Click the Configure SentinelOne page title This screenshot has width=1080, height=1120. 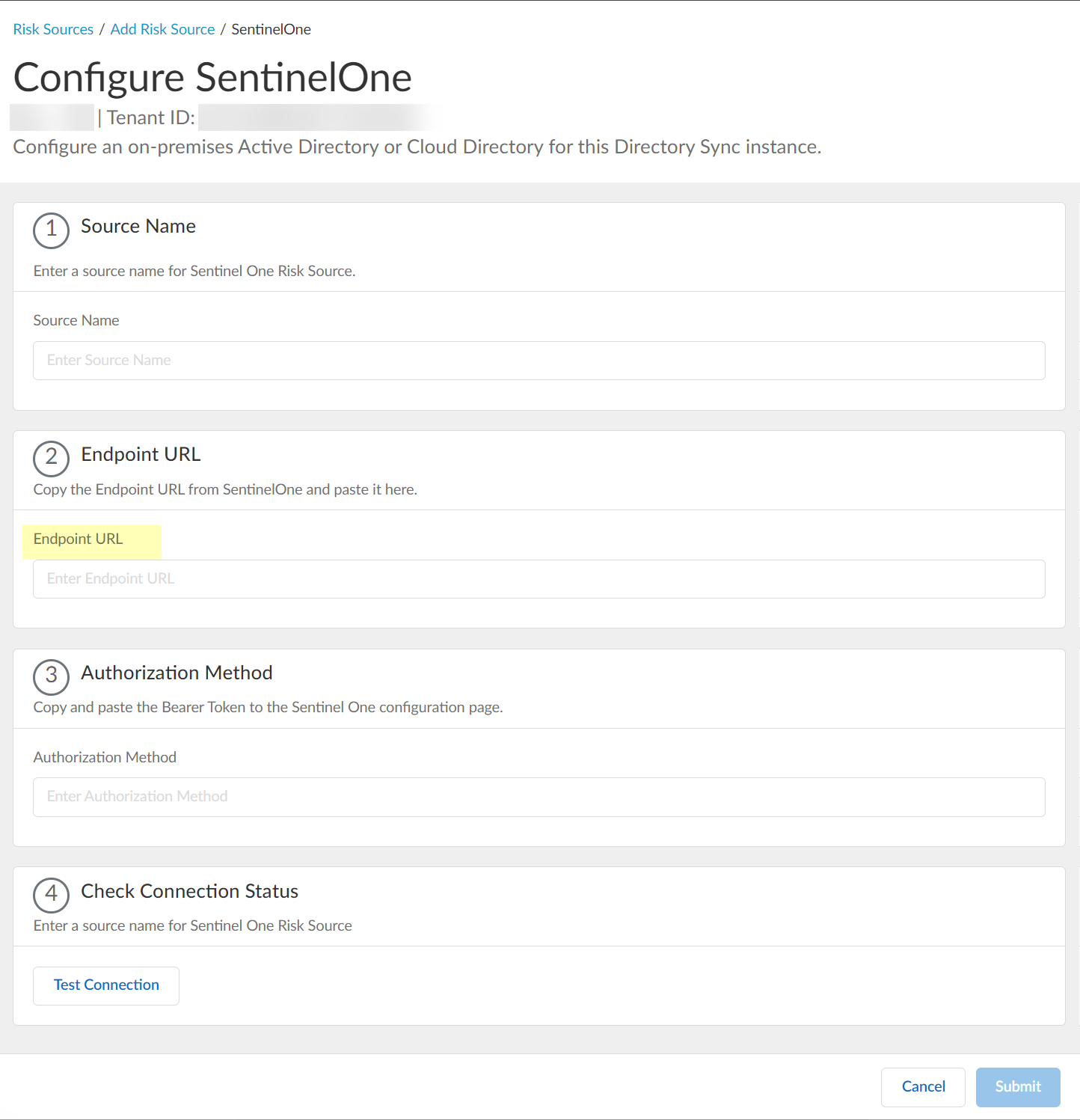tap(212, 78)
